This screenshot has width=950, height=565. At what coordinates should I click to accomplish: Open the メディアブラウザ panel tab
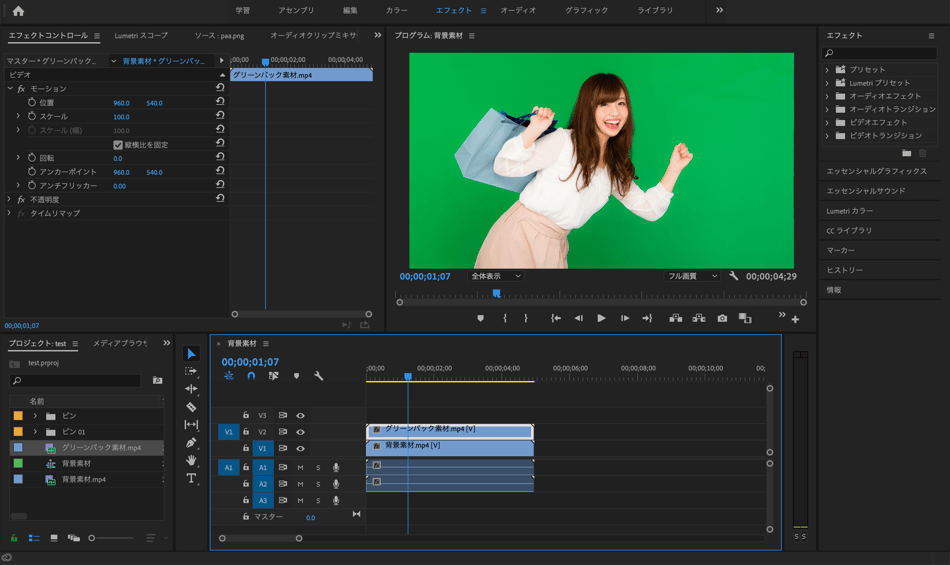point(120,343)
